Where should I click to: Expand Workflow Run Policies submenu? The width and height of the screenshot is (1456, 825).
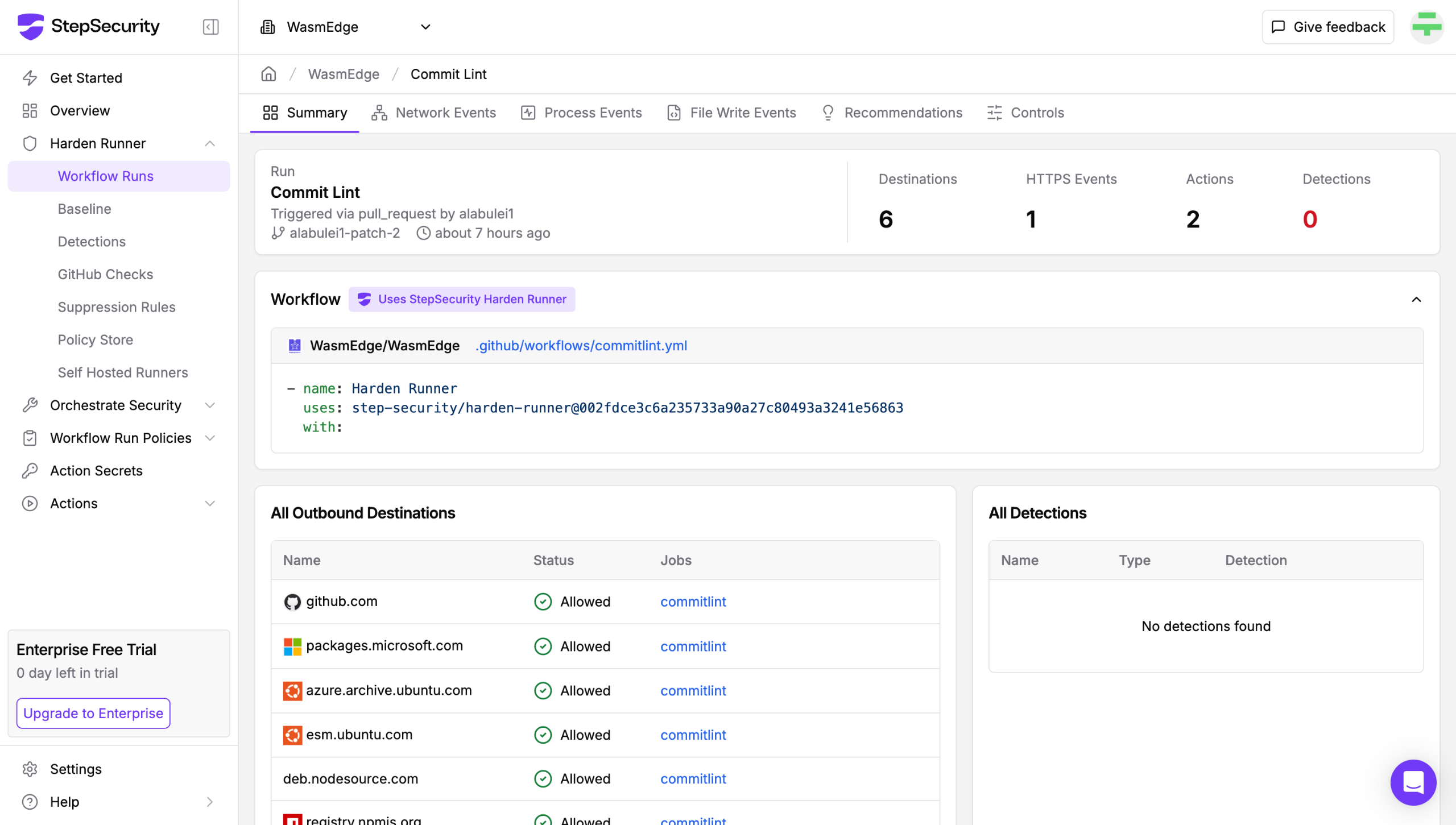[210, 438]
